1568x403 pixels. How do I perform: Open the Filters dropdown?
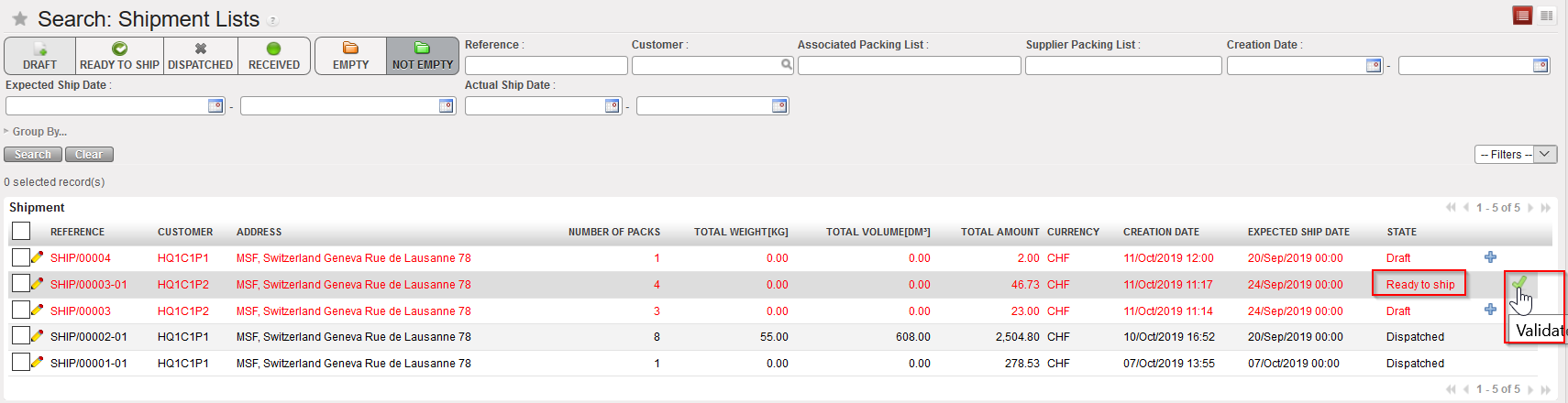pos(1515,155)
